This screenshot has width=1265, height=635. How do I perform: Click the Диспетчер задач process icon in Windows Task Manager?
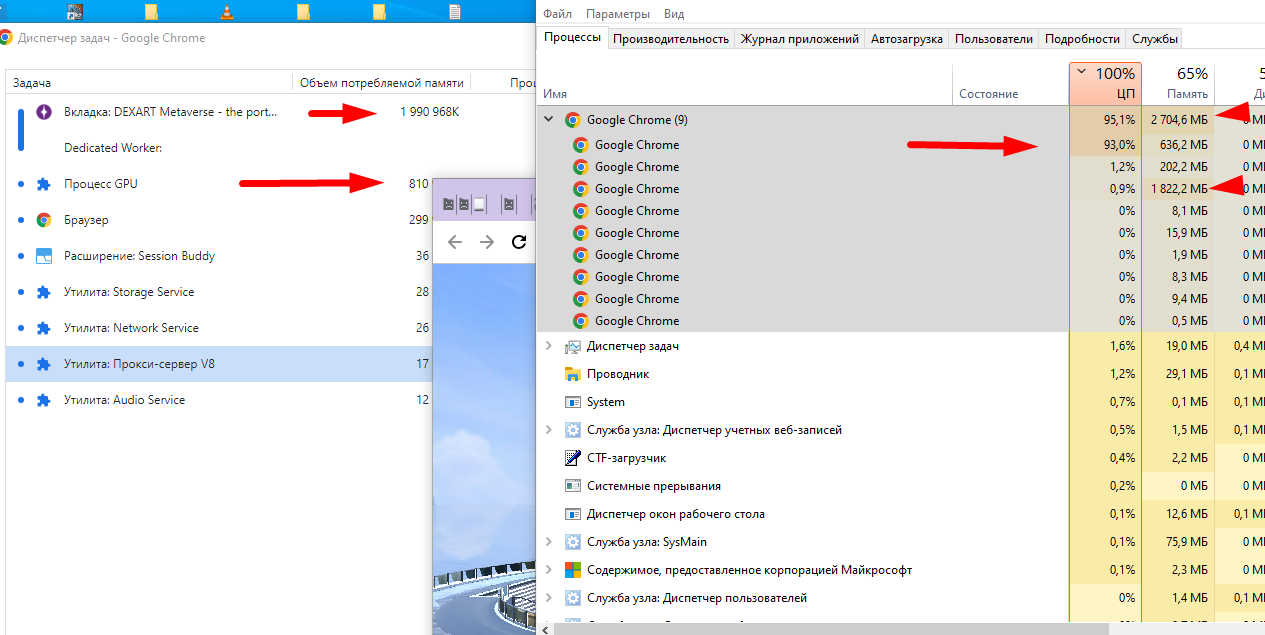coord(573,346)
